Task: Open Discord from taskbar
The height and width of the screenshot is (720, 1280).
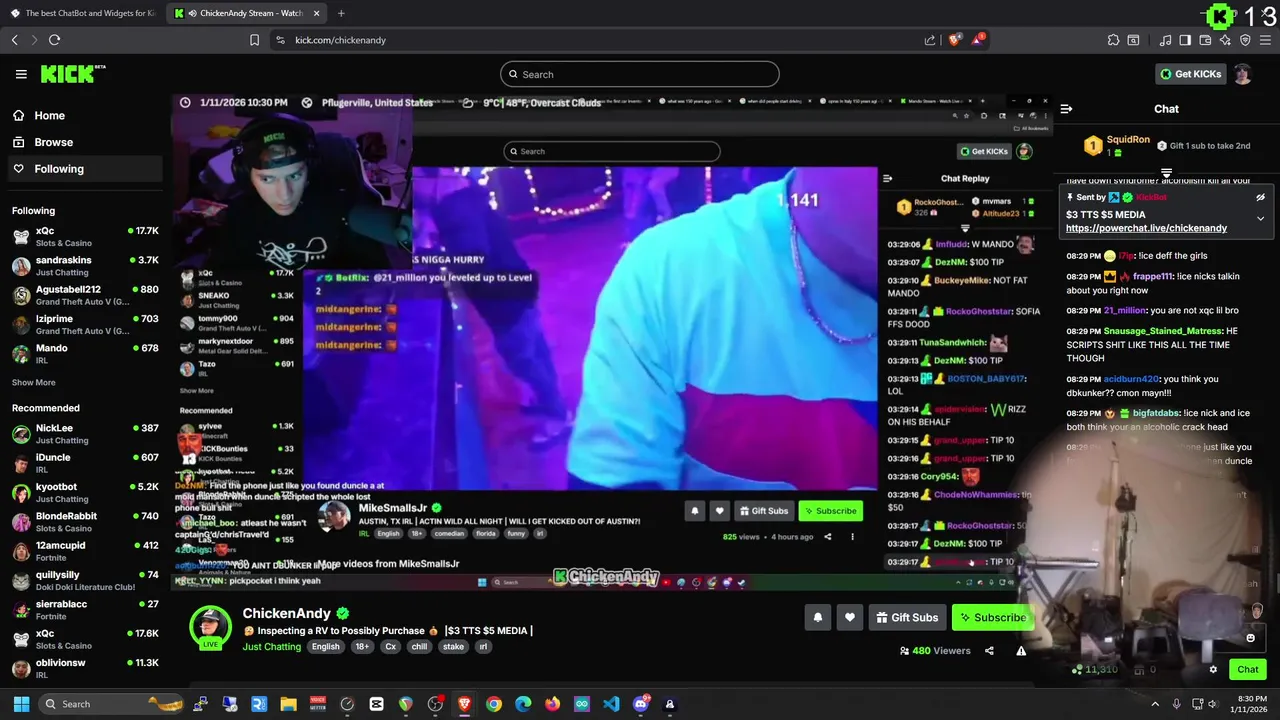Action: coord(641,704)
